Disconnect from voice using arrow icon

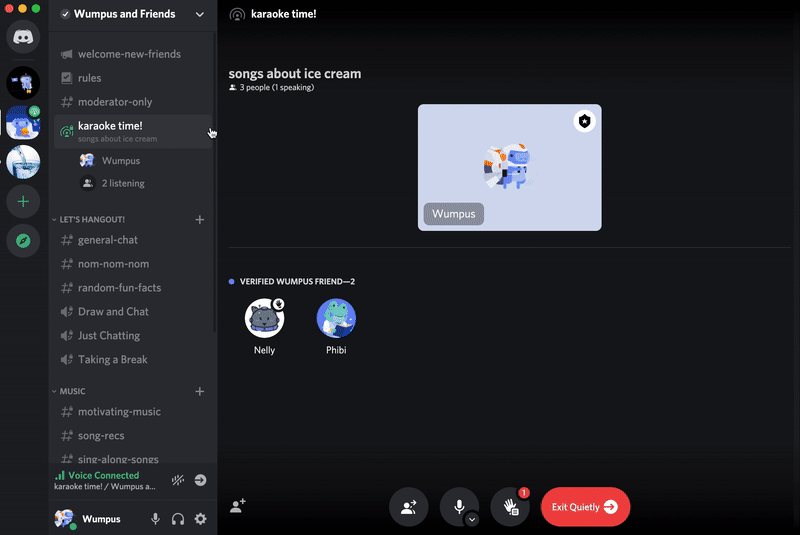click(201, 480)
